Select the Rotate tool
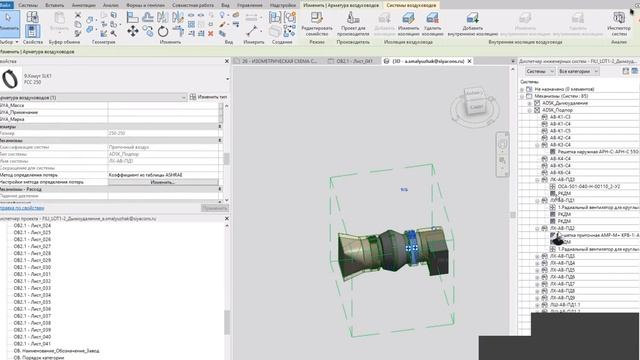This screenshot has height=360, width=640. [162, 31]
